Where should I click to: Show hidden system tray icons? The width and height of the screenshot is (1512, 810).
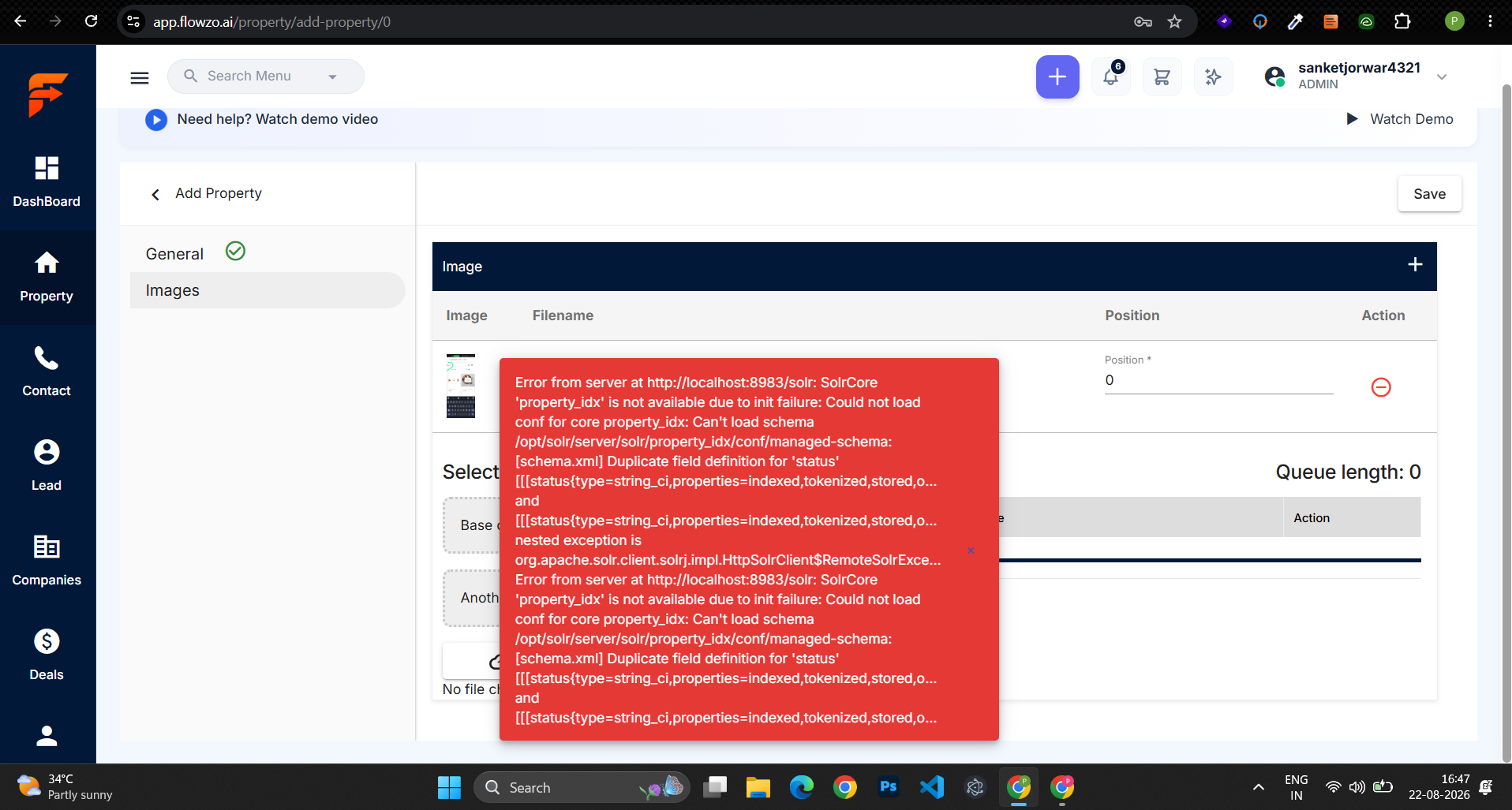click(x=1259, y=787)
